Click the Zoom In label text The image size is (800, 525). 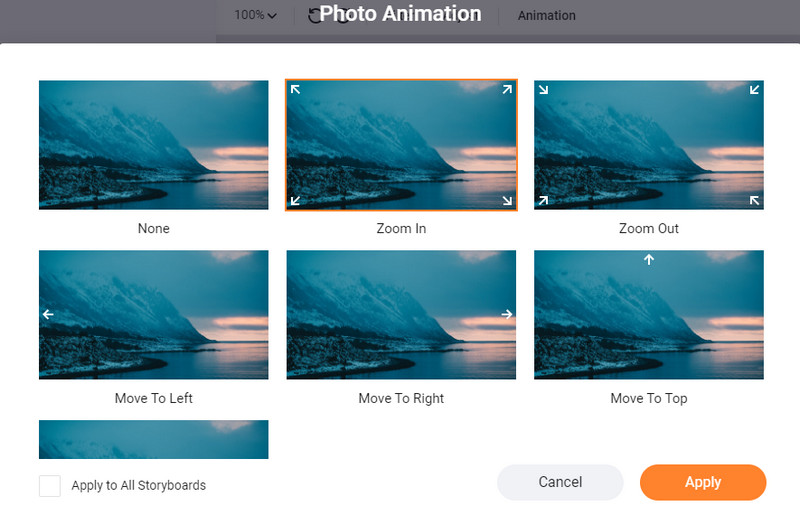tap(401, 229)
